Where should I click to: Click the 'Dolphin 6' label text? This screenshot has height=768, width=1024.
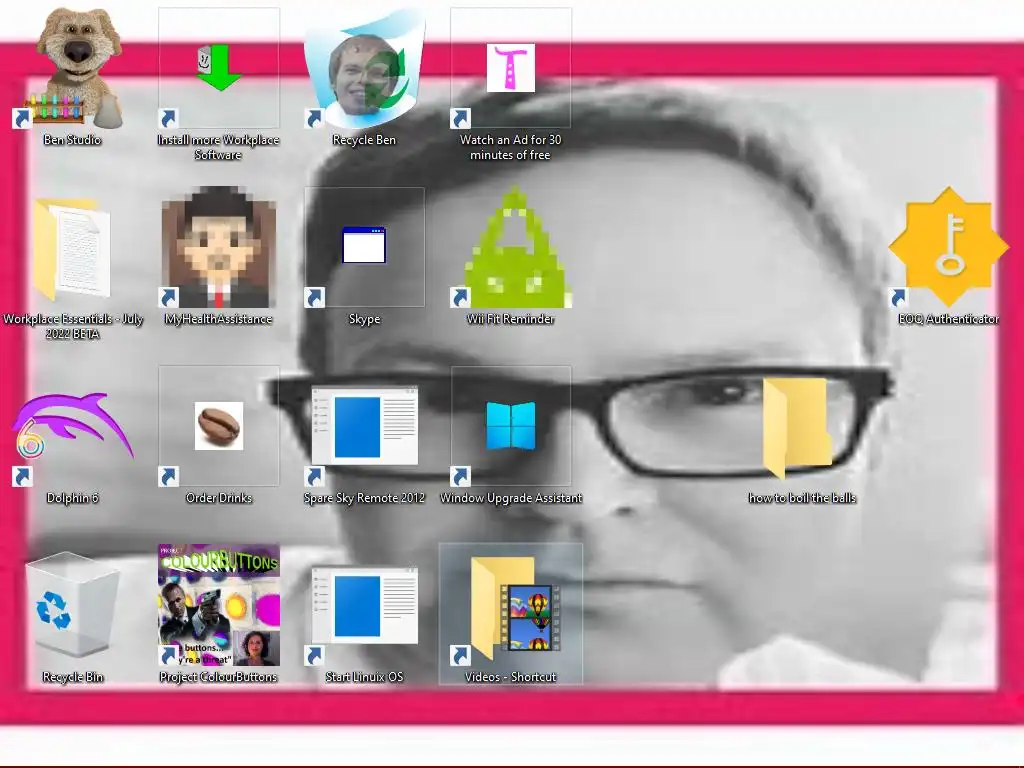point(72,498)
